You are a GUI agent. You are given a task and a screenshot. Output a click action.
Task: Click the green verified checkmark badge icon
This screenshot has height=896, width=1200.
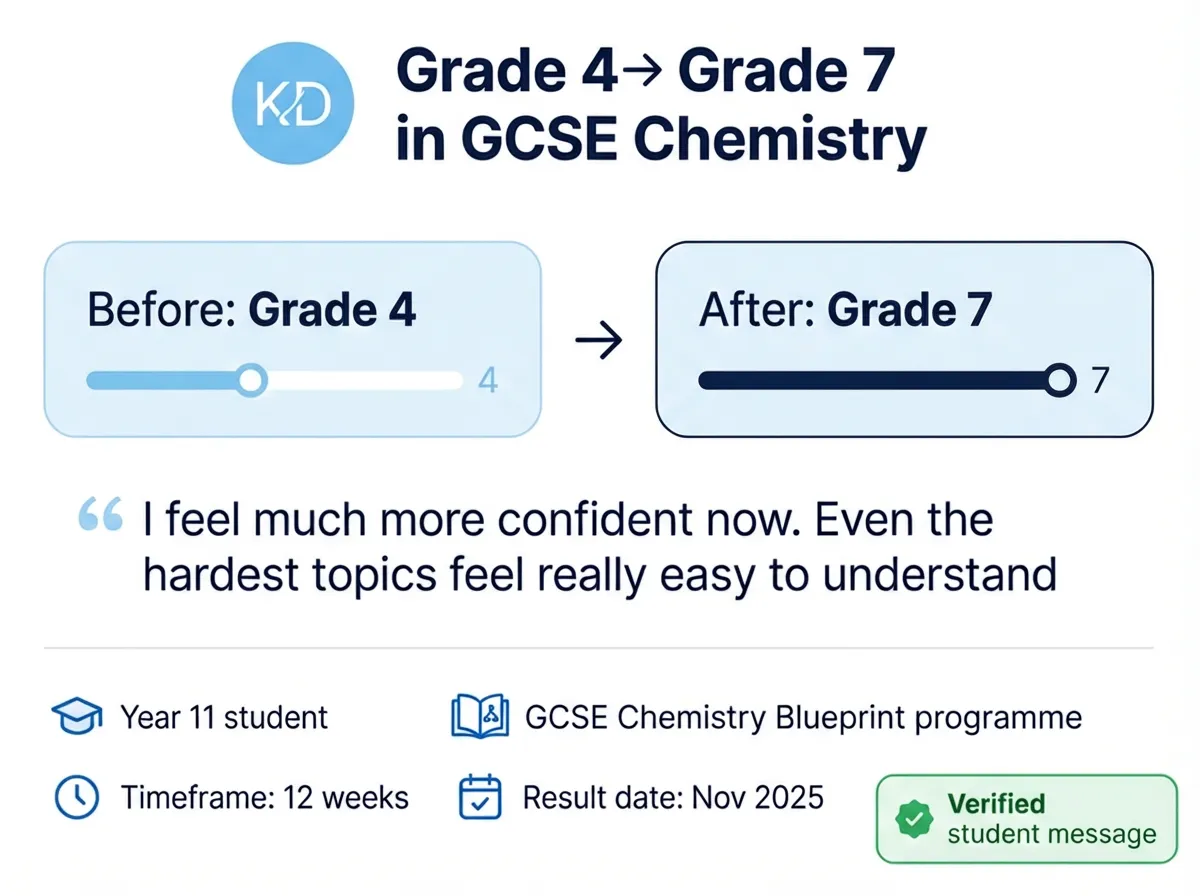(x=913, y=820)
